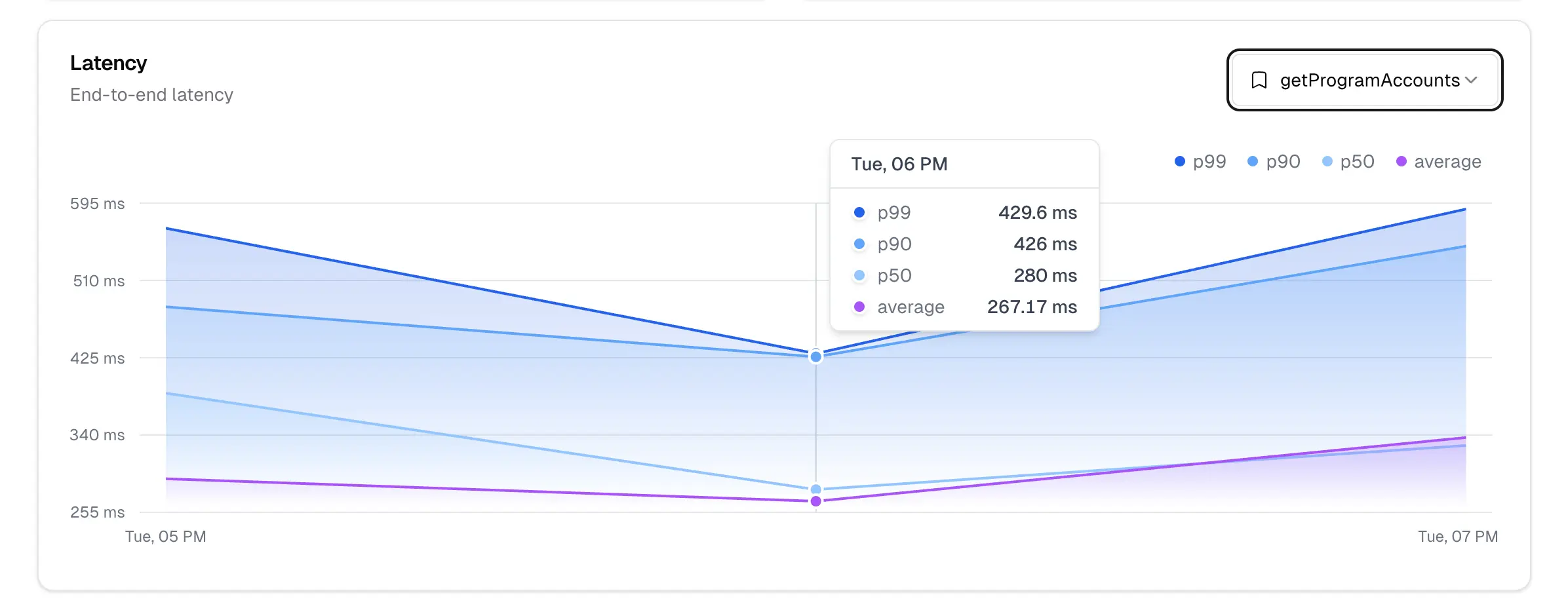
Task: Click the light blue p50 tooltip dot
Action: coord(859,275)
